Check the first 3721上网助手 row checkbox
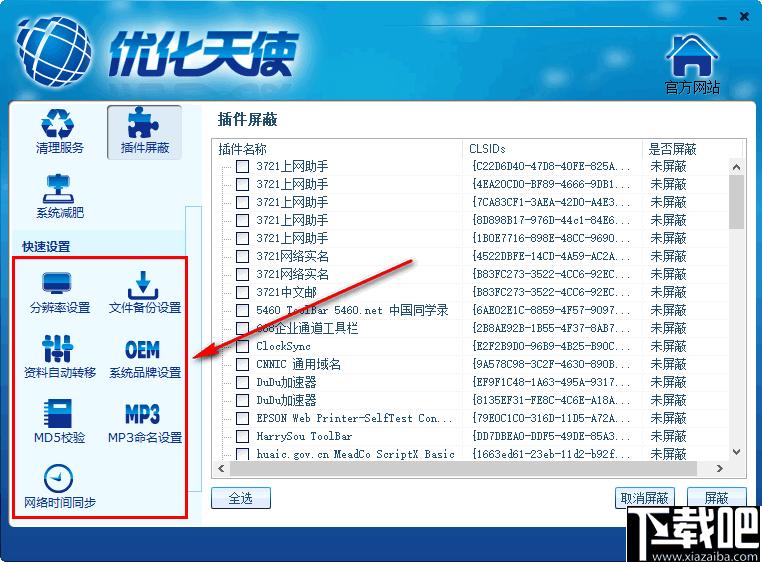Screen dimensions: 762x562 tap(242, 166)
